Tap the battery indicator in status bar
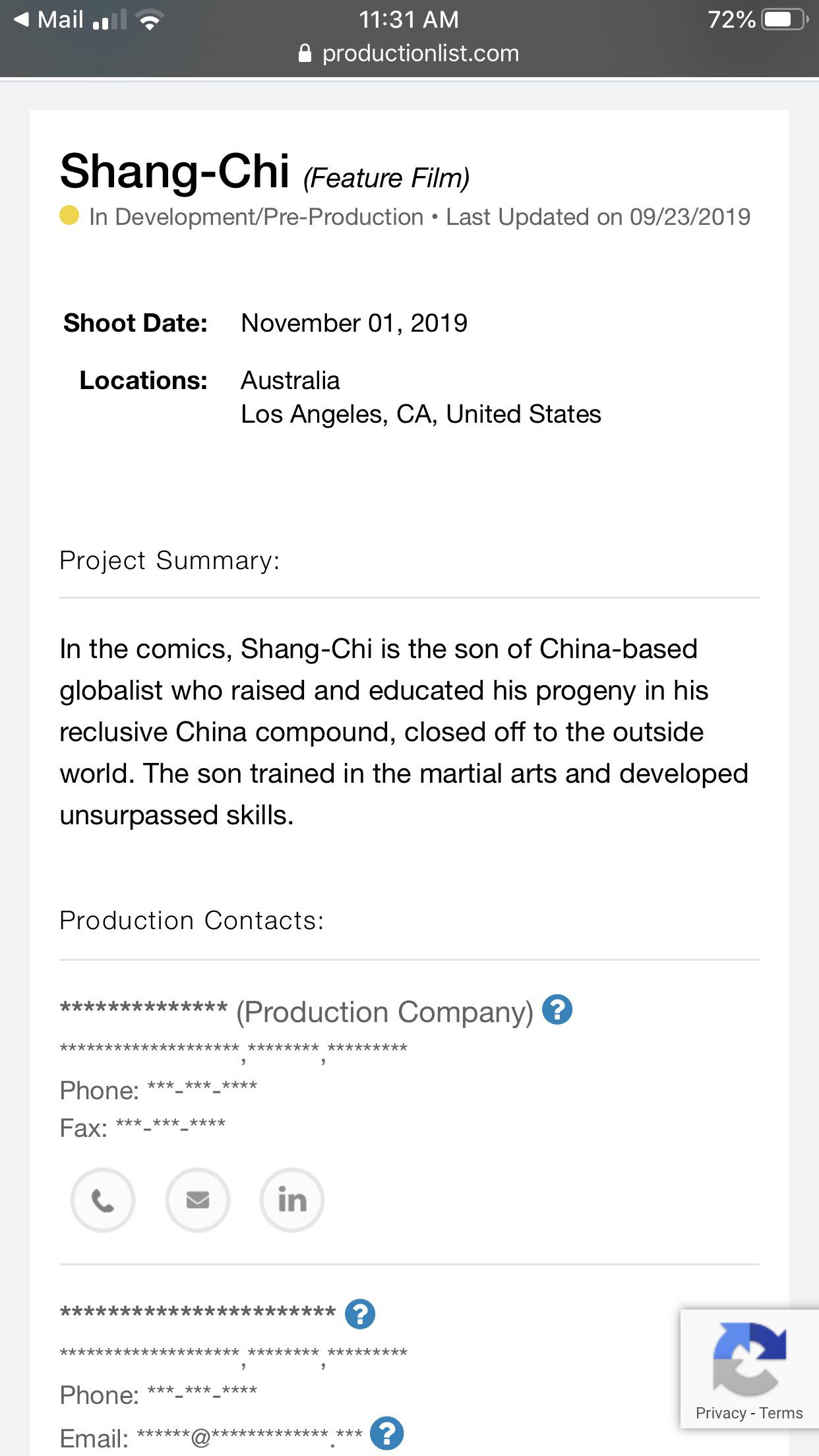This screenshot has height=1456, width=819. click(x=785, y=19)
